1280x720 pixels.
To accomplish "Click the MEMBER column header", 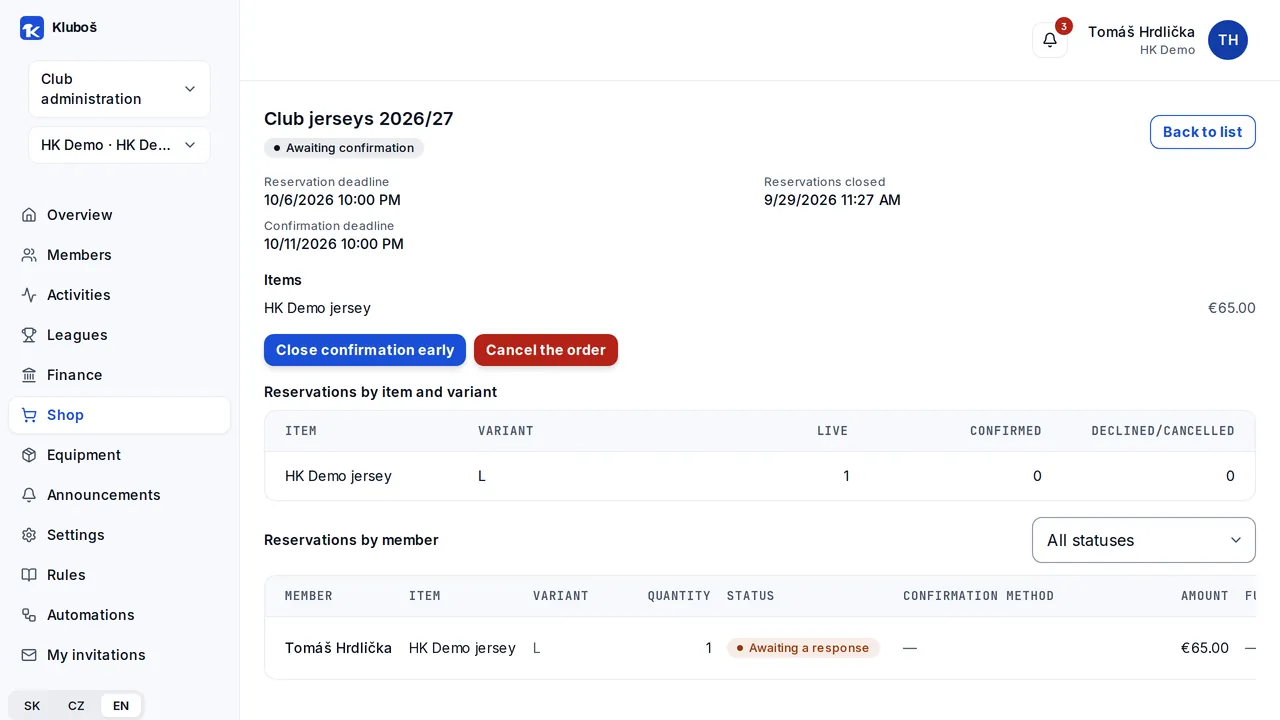I will click(x=309, y=596).
